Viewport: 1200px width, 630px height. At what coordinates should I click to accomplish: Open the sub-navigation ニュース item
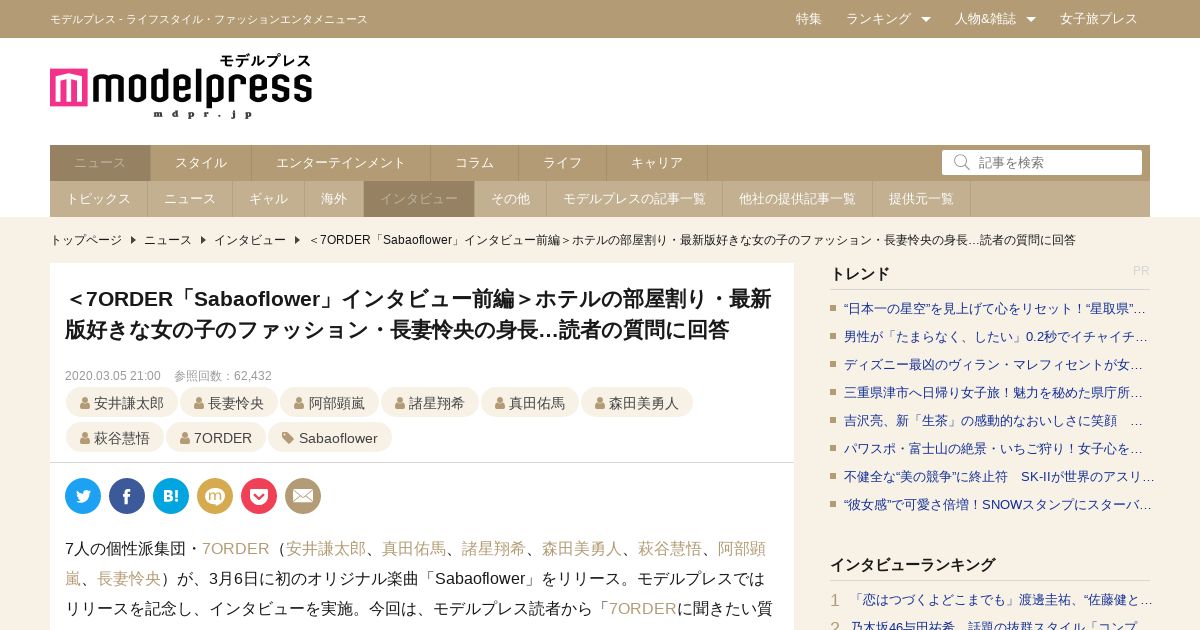(190, 199)
